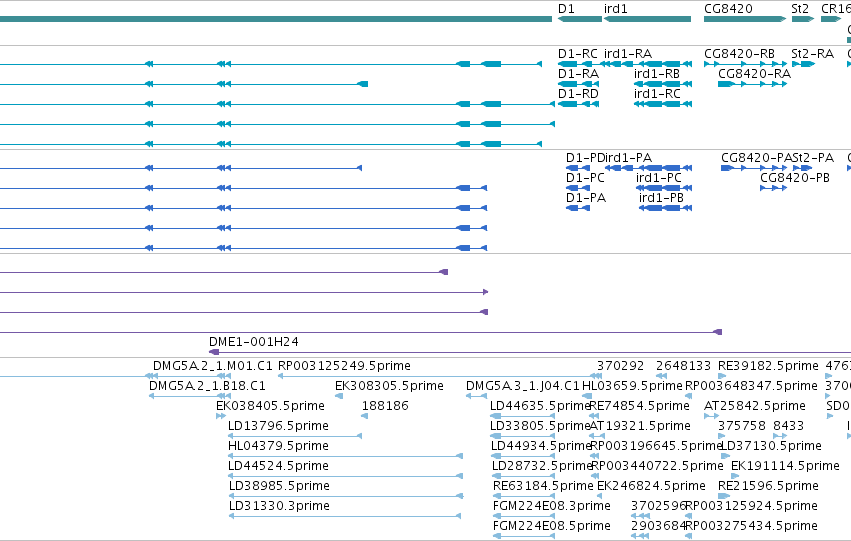The height and width of the screenshot is (541, 851).
Task: Select the CG8420 gene label in top track
Action: 728,9
